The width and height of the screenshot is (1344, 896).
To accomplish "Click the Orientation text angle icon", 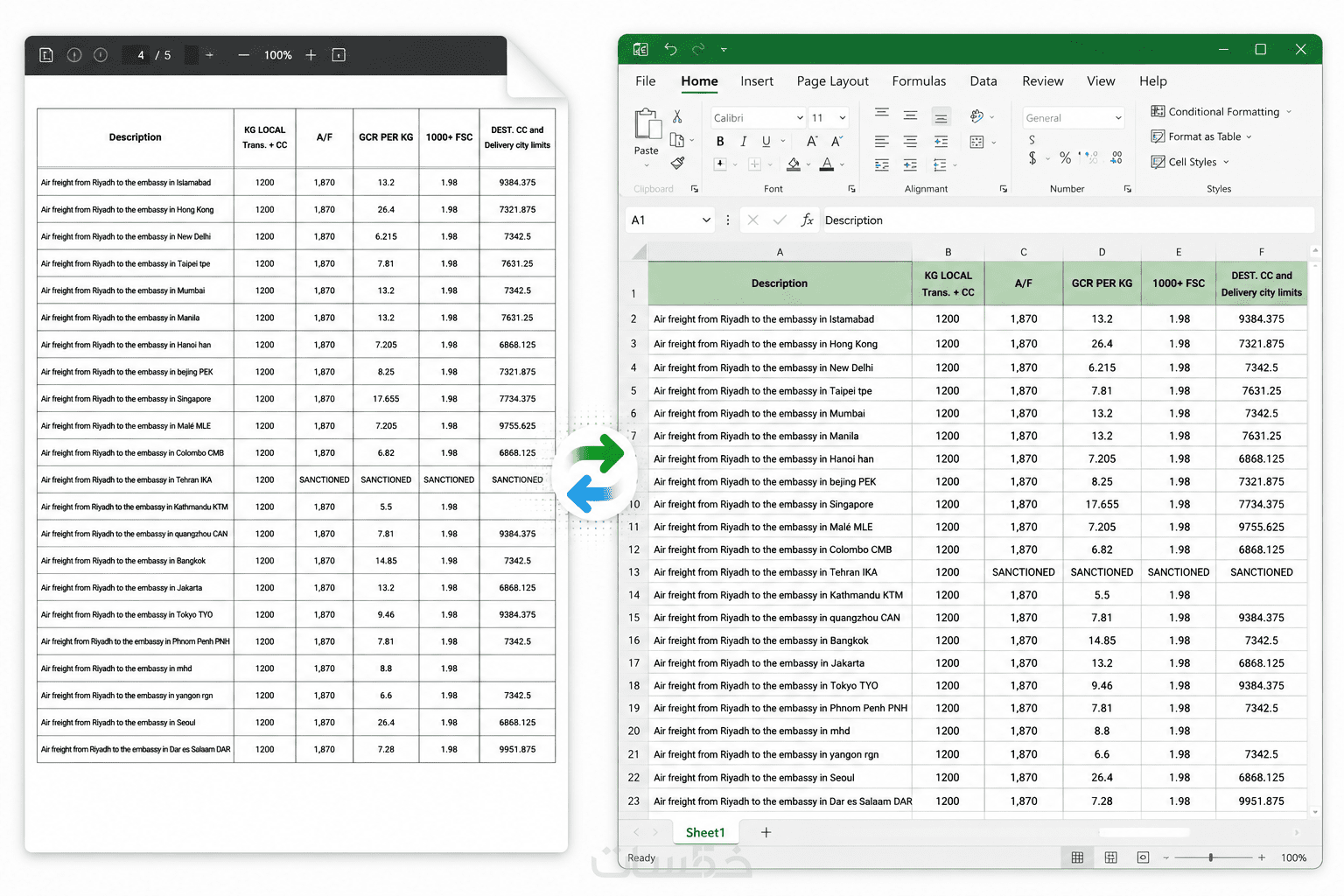I will [x=977, y=115].
